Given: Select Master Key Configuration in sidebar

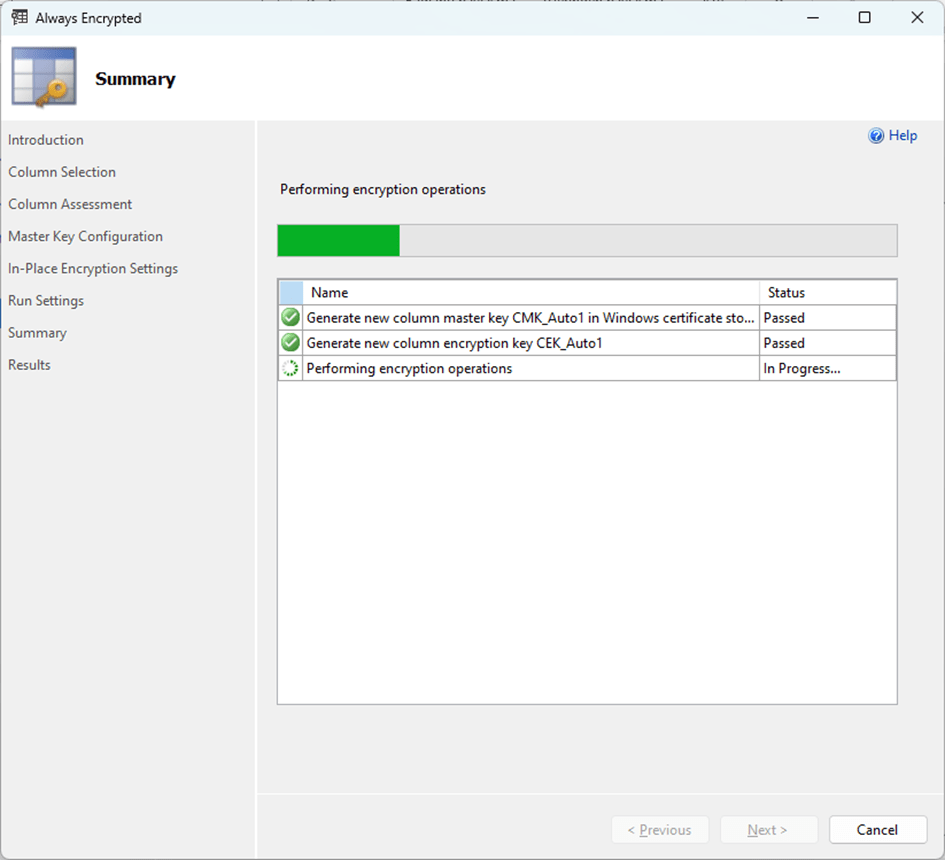Looking at the screenshot, I should [x=85, y=236].
